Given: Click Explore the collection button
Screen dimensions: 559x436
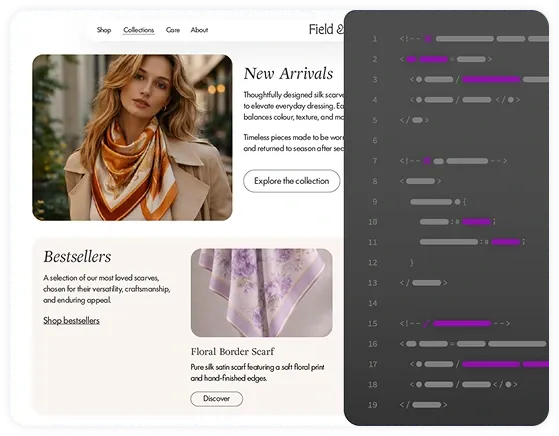Looking at the screenshot, I should (292, 181).
